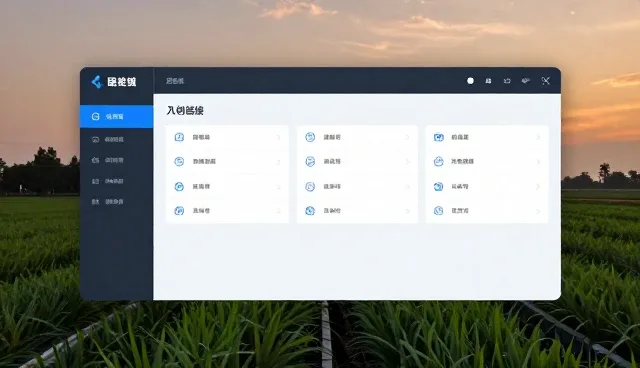The height and width of the screenshot is (368, 640).
Task: Click the icon in the middle card's second row
Action: [310, 162]
